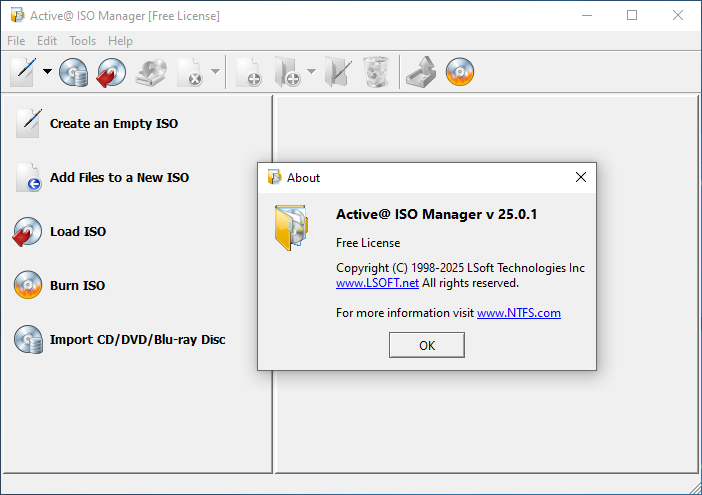The height and width of the screenshot is (495, 702).
Task: Click the Free License text in About dialog
Action: (x=368, y=243)
